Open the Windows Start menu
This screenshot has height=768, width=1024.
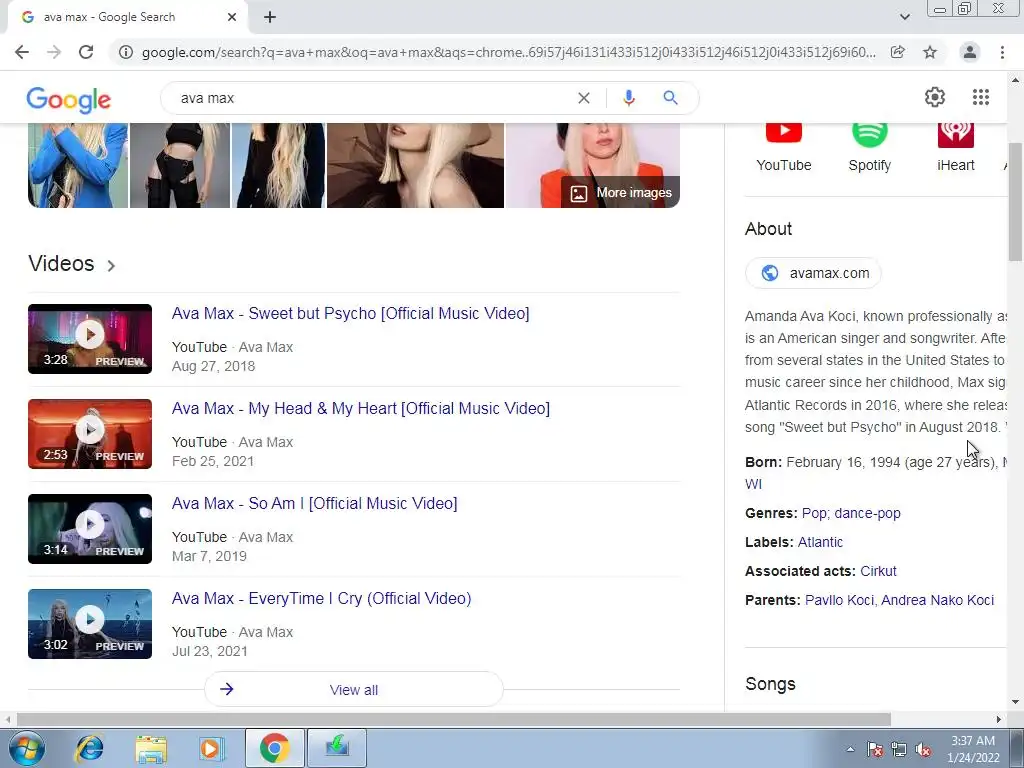(x=26, y=748)
